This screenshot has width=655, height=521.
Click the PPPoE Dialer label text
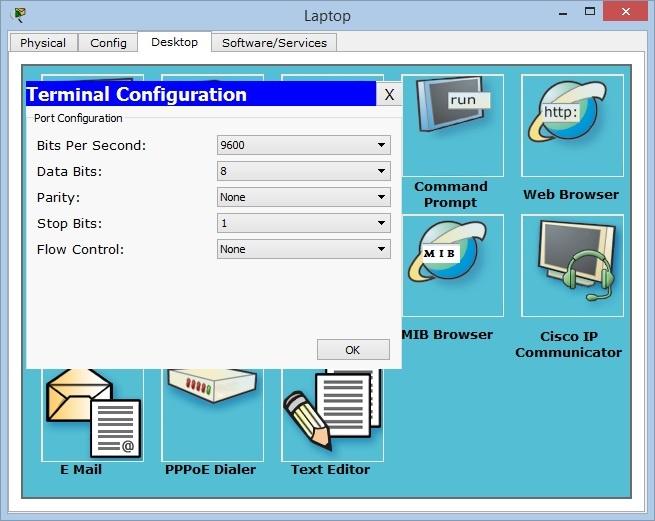tap(210, 469)
